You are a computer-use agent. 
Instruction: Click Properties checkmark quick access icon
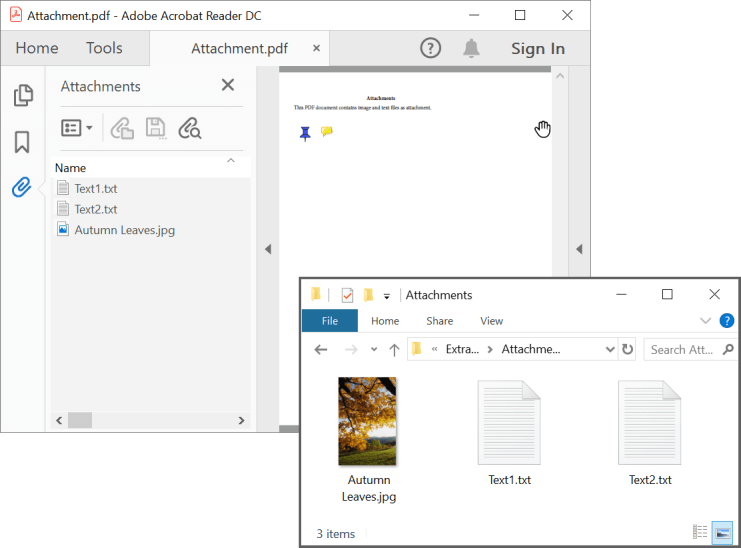347,295
